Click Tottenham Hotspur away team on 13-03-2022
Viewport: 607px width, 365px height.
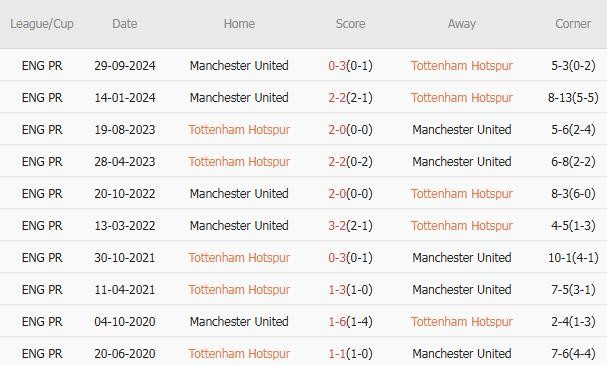[x=461, y=226]
